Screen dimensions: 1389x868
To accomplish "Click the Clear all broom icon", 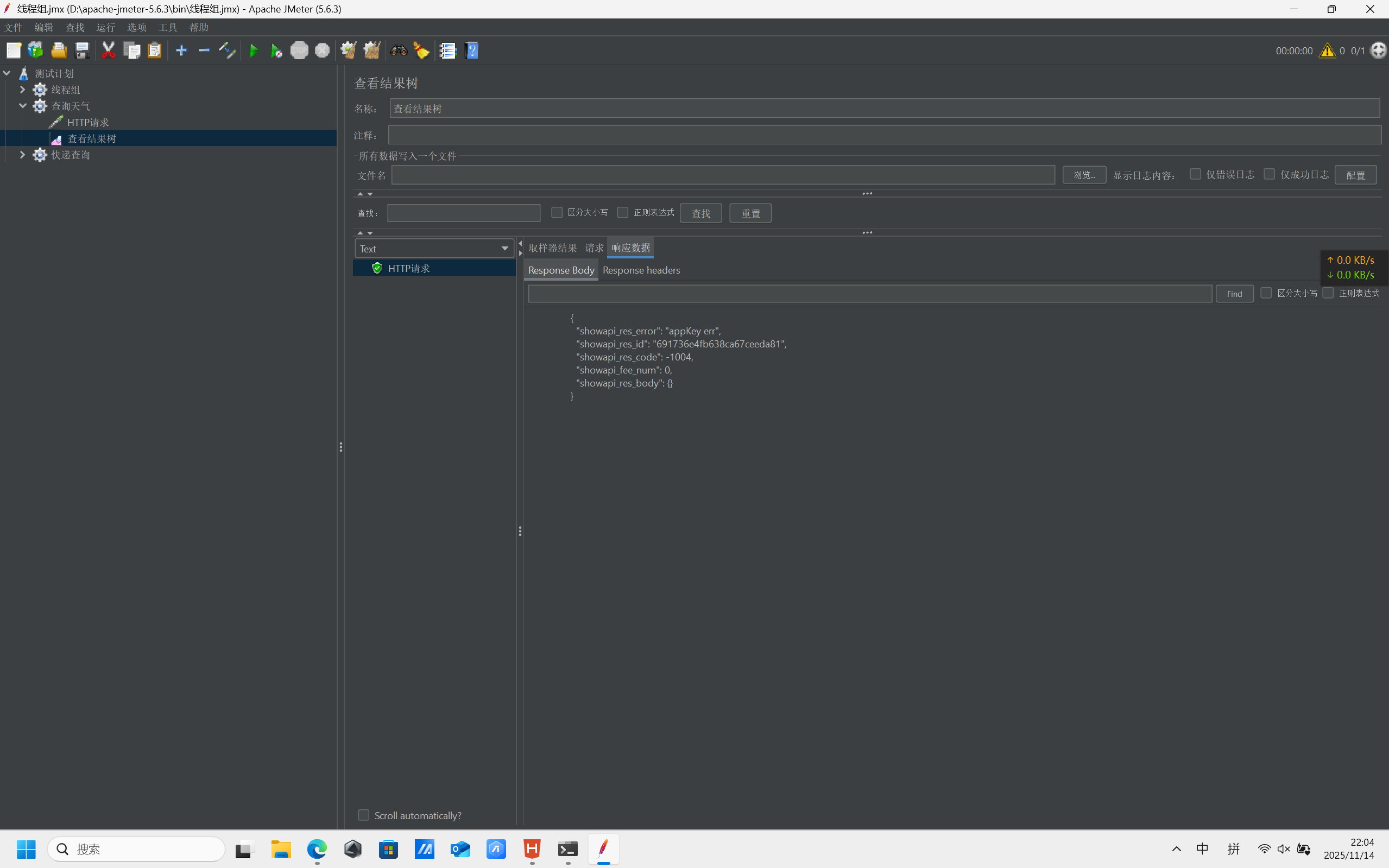I will [x=371, y=50].
